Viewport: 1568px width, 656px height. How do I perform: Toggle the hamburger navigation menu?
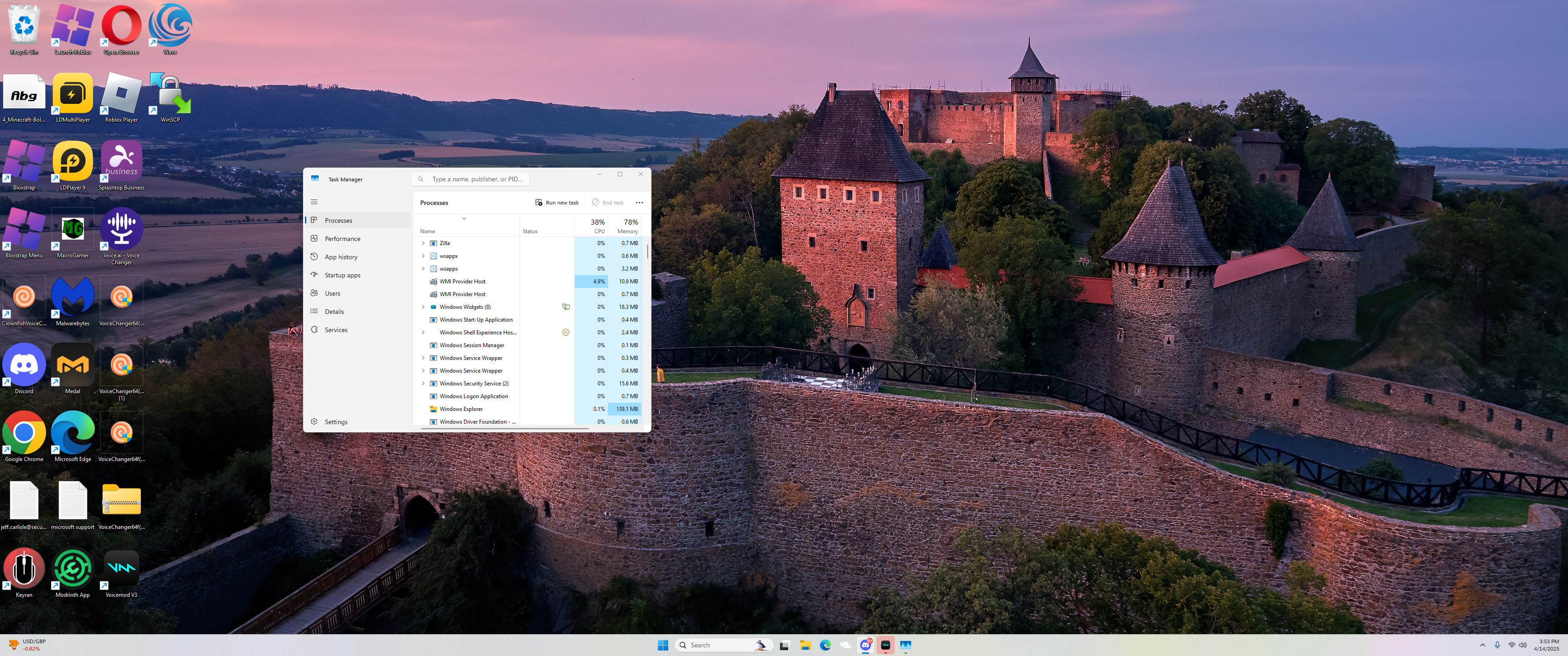tap(314, 202)
